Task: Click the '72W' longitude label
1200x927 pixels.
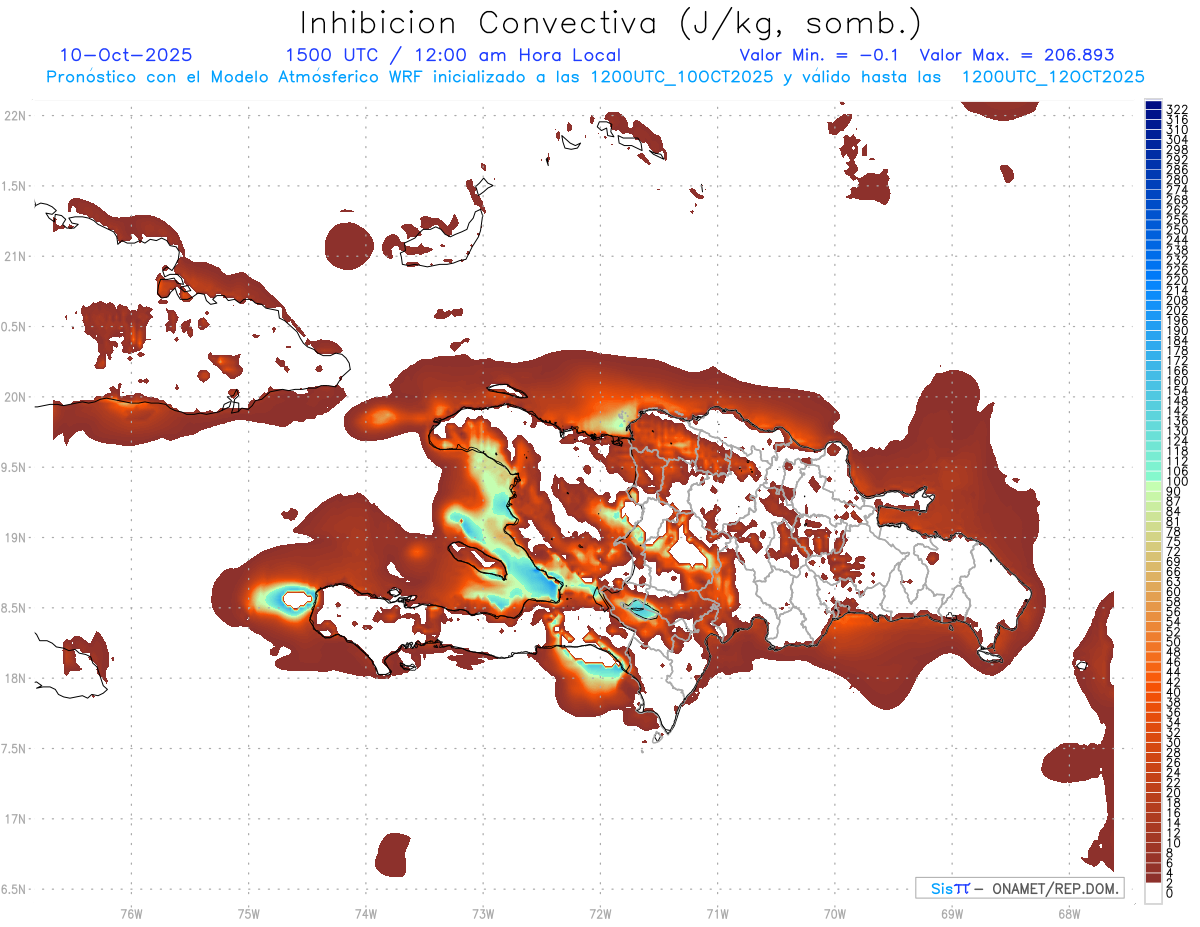Action: pyautogui.click(x=600, y=913)
